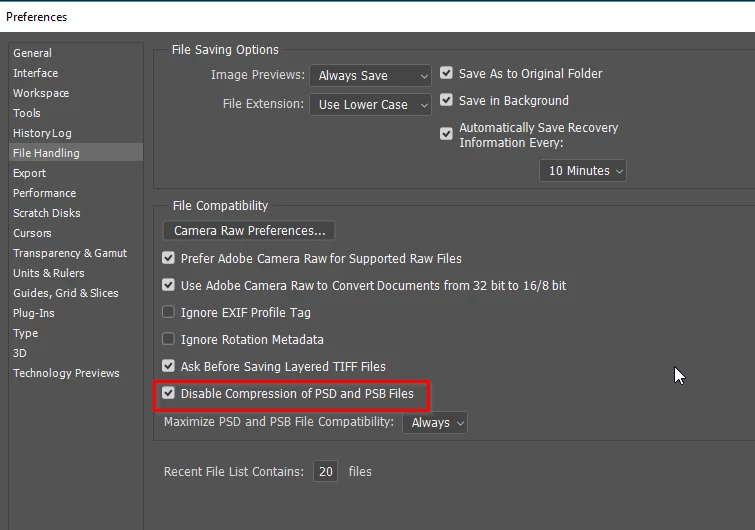Click the File Compatibility heading
The width and height of the screenshot is (755, 530).
pos(221,206)
